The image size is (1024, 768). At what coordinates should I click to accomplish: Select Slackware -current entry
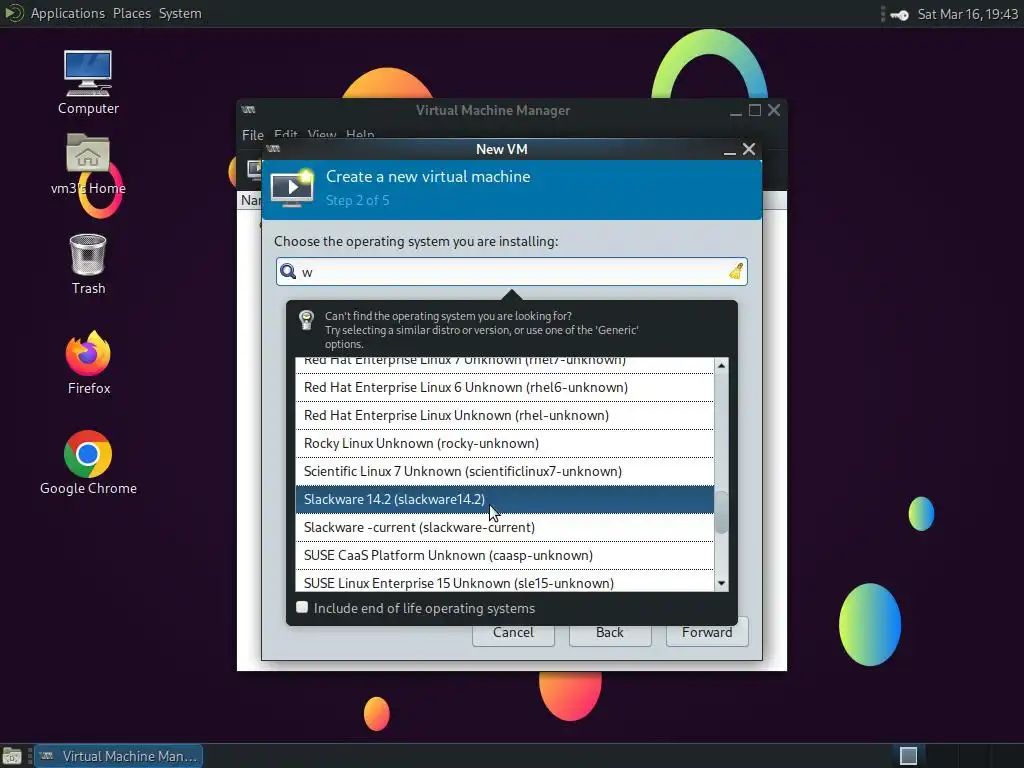[505, 527]
